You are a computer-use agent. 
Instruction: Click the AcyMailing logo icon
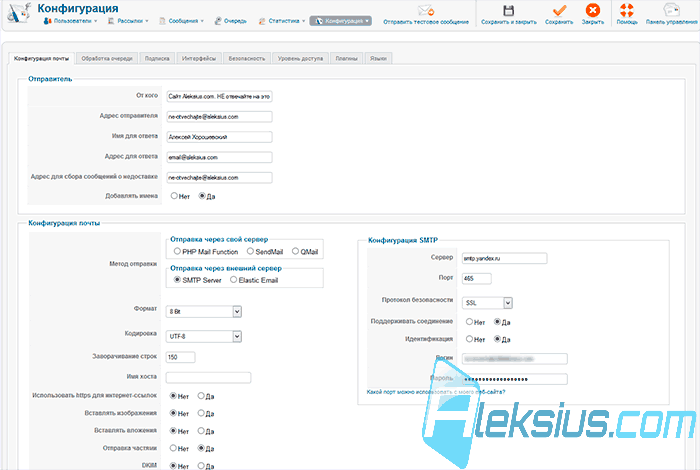pyautogui.click(x=19, y=12)
